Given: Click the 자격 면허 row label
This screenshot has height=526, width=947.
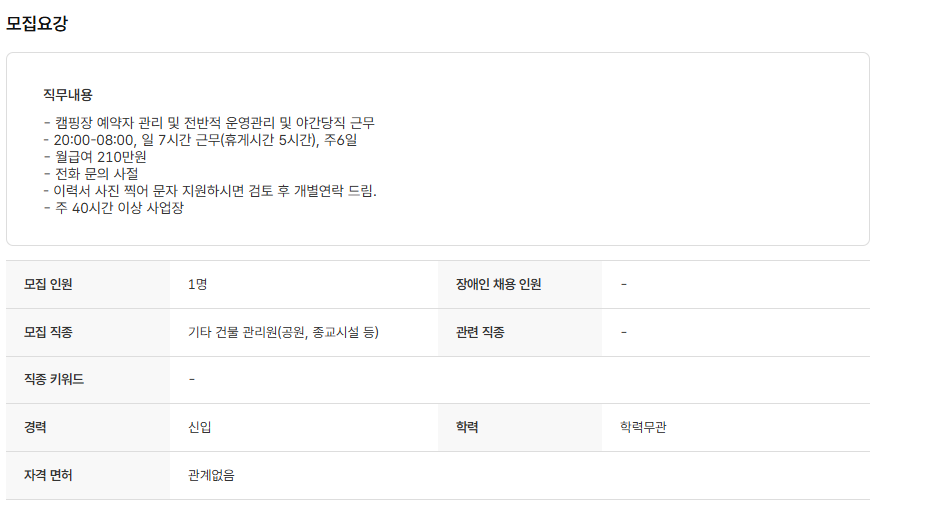Looking at the screenshot, I should click(48, 475).
